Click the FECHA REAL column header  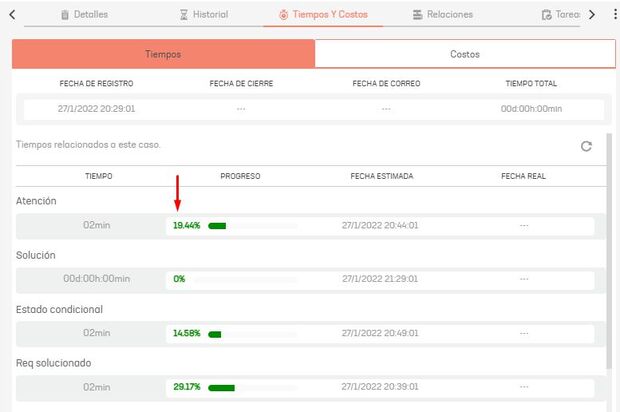tap(524, 176)
